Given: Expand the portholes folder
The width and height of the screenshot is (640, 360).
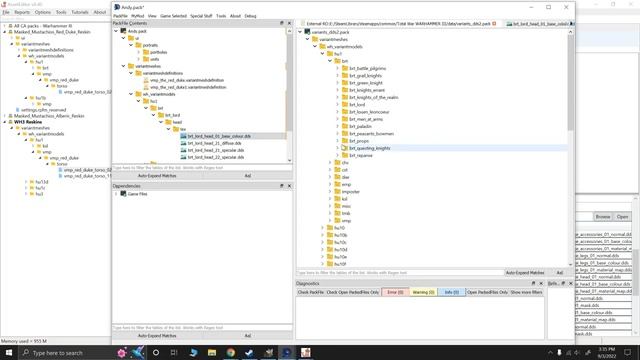Looking at the screenshot, I should [139, 52].
